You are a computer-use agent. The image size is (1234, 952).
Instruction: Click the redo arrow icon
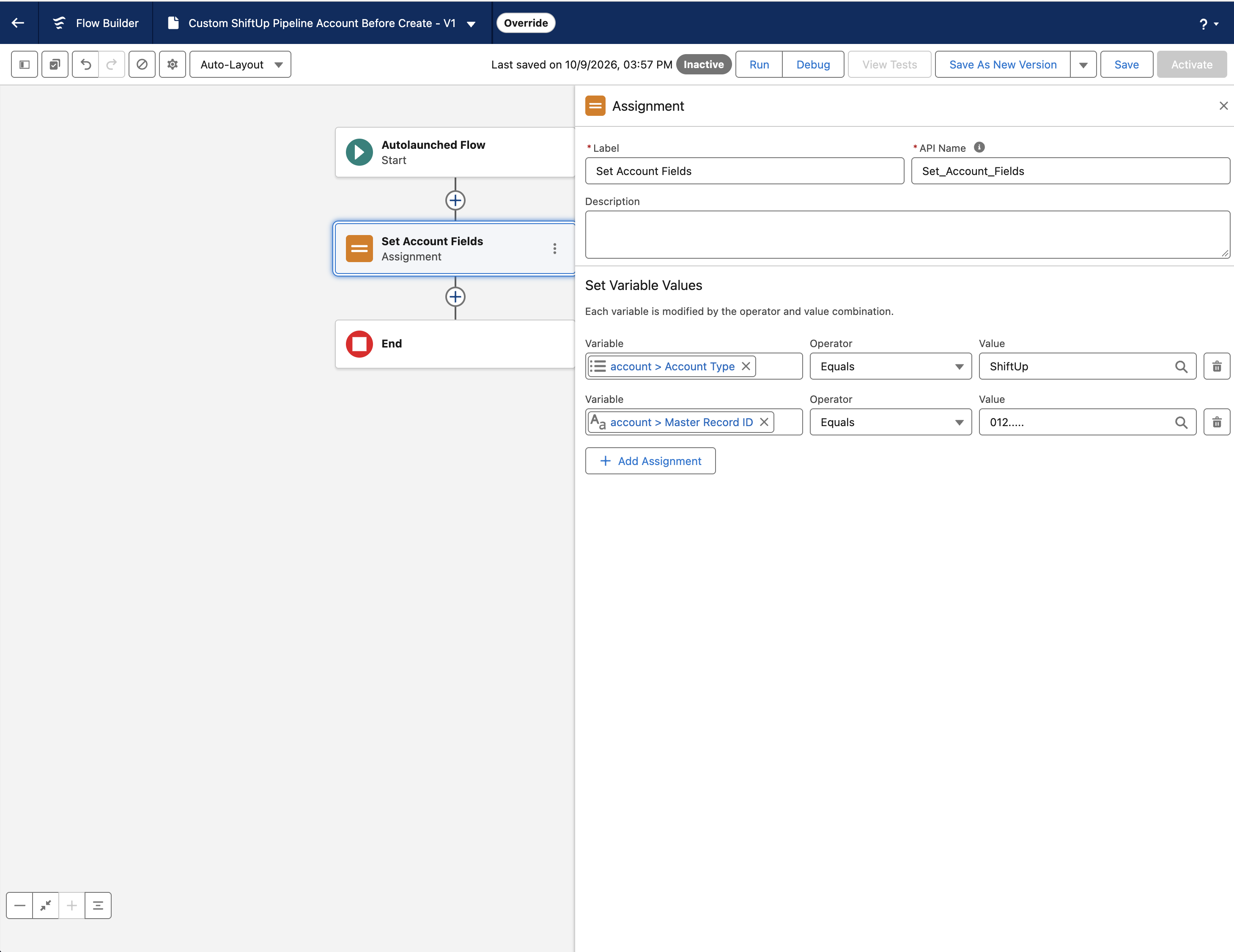[x=112, y=64]
